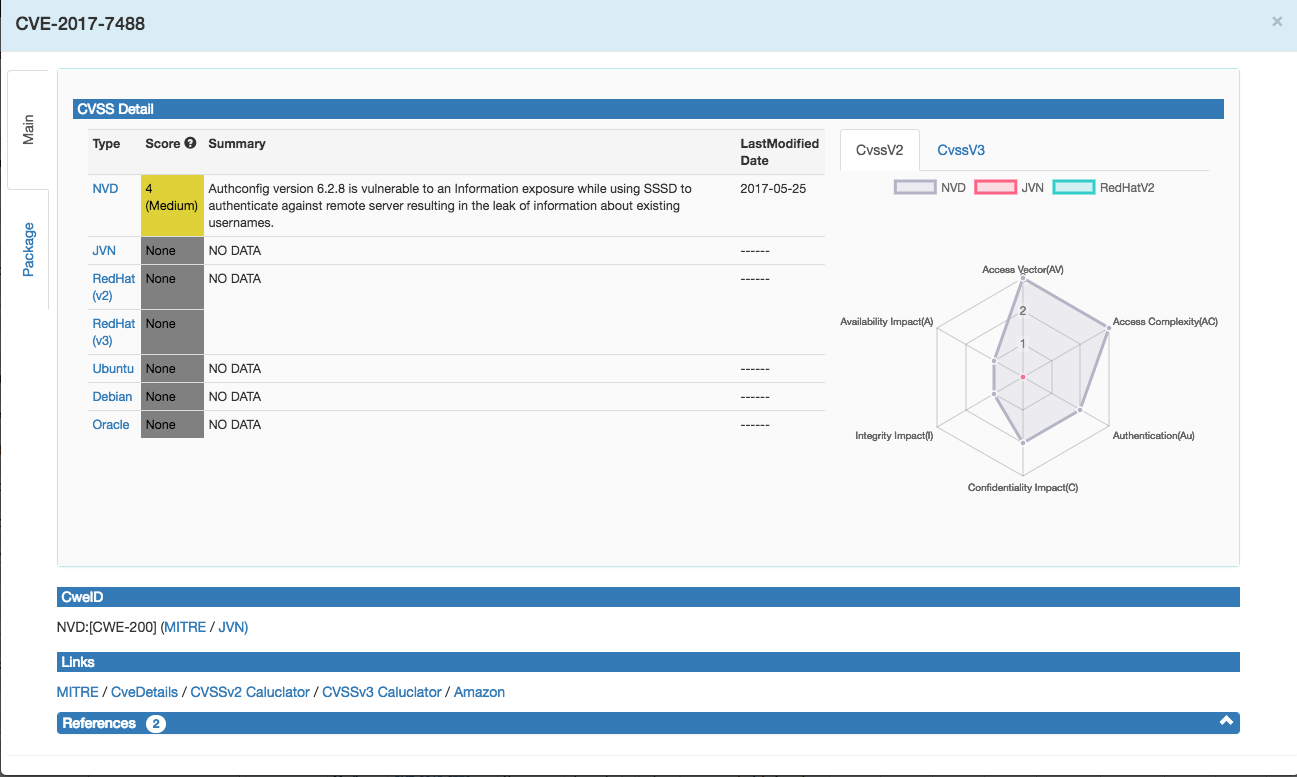
Task: Collapse the References section chevron
Action: 1226,722
